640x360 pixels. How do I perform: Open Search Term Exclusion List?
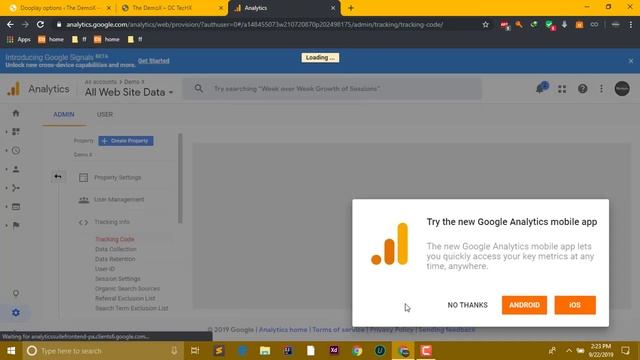point(131,308)
